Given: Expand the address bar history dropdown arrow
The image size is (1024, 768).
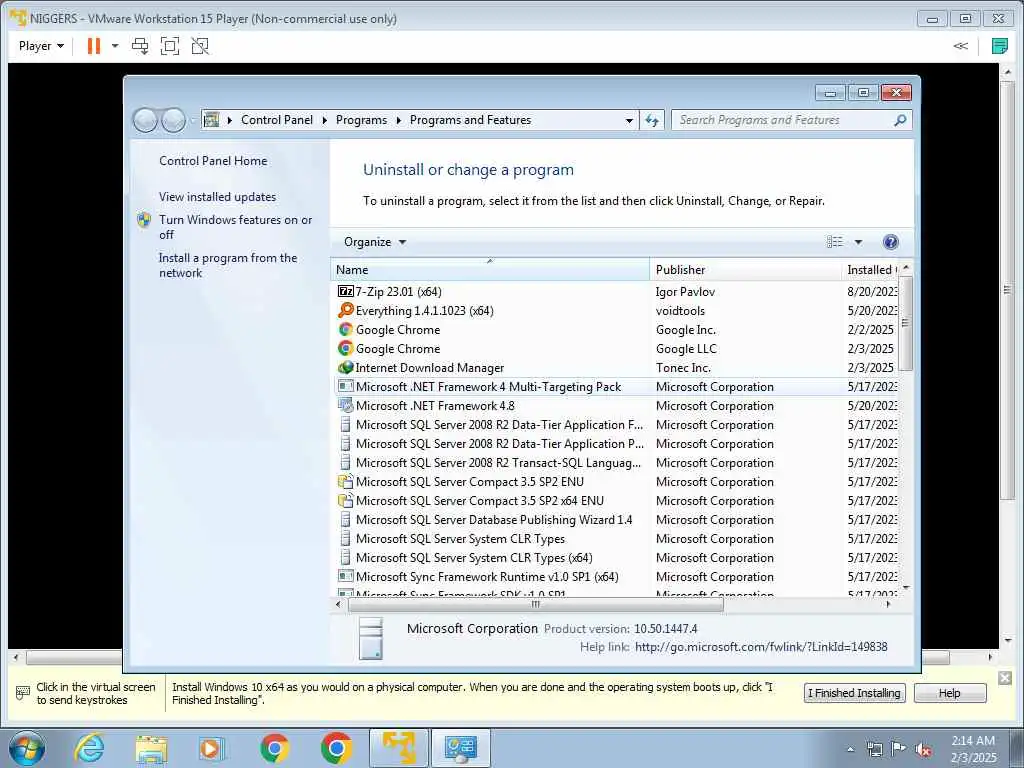Looking at the screenshot, I should click(629, 120).
